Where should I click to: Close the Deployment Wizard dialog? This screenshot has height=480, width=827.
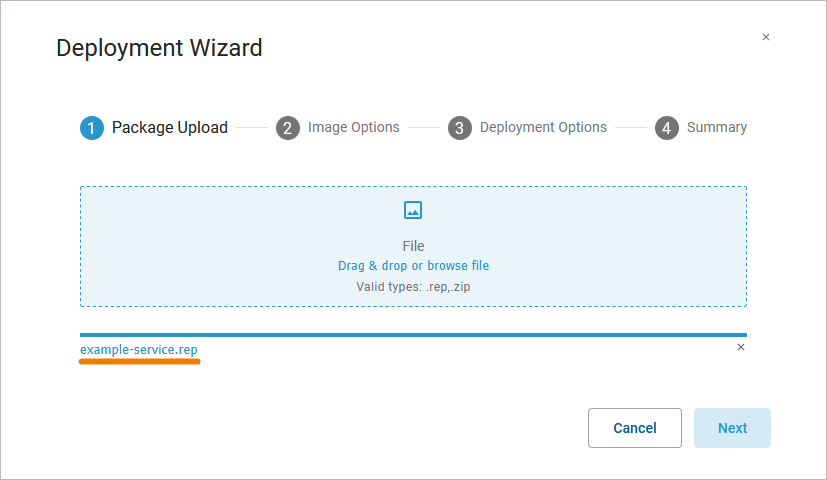click(766, 37)
